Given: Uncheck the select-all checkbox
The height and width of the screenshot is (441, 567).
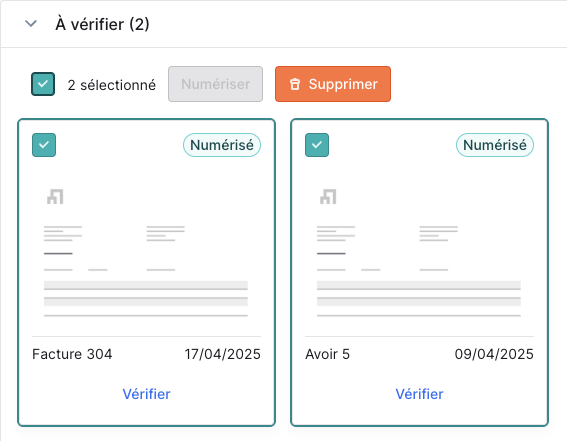Looking at the screenshot, I should (x=43, y=84).
